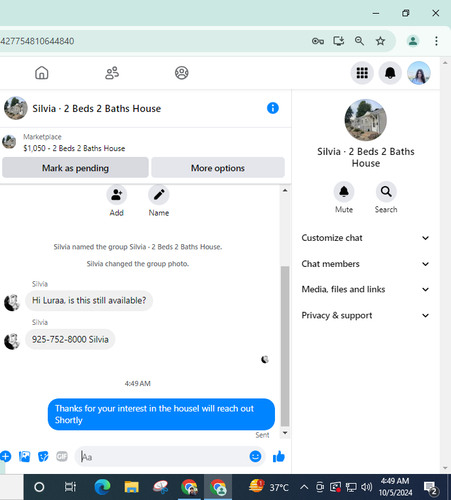Expand Privacy & support section
451x500 pixels.
(x=365, y=315)
